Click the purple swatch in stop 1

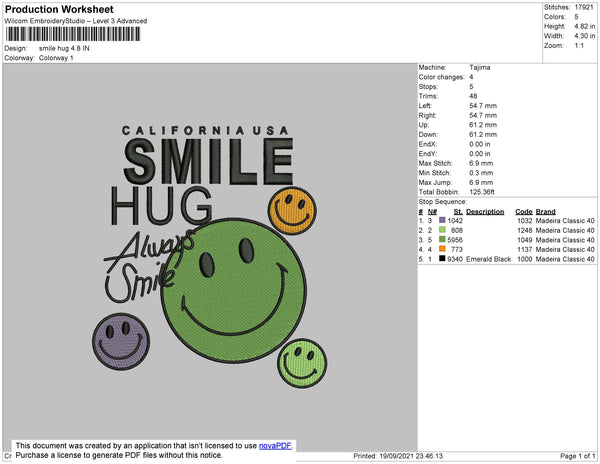pos(442,220)
